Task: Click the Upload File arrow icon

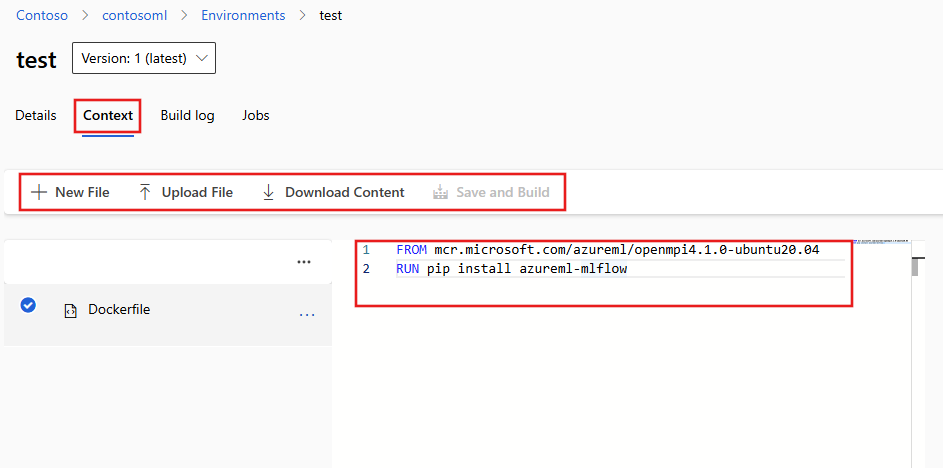Action: [145, 192]
